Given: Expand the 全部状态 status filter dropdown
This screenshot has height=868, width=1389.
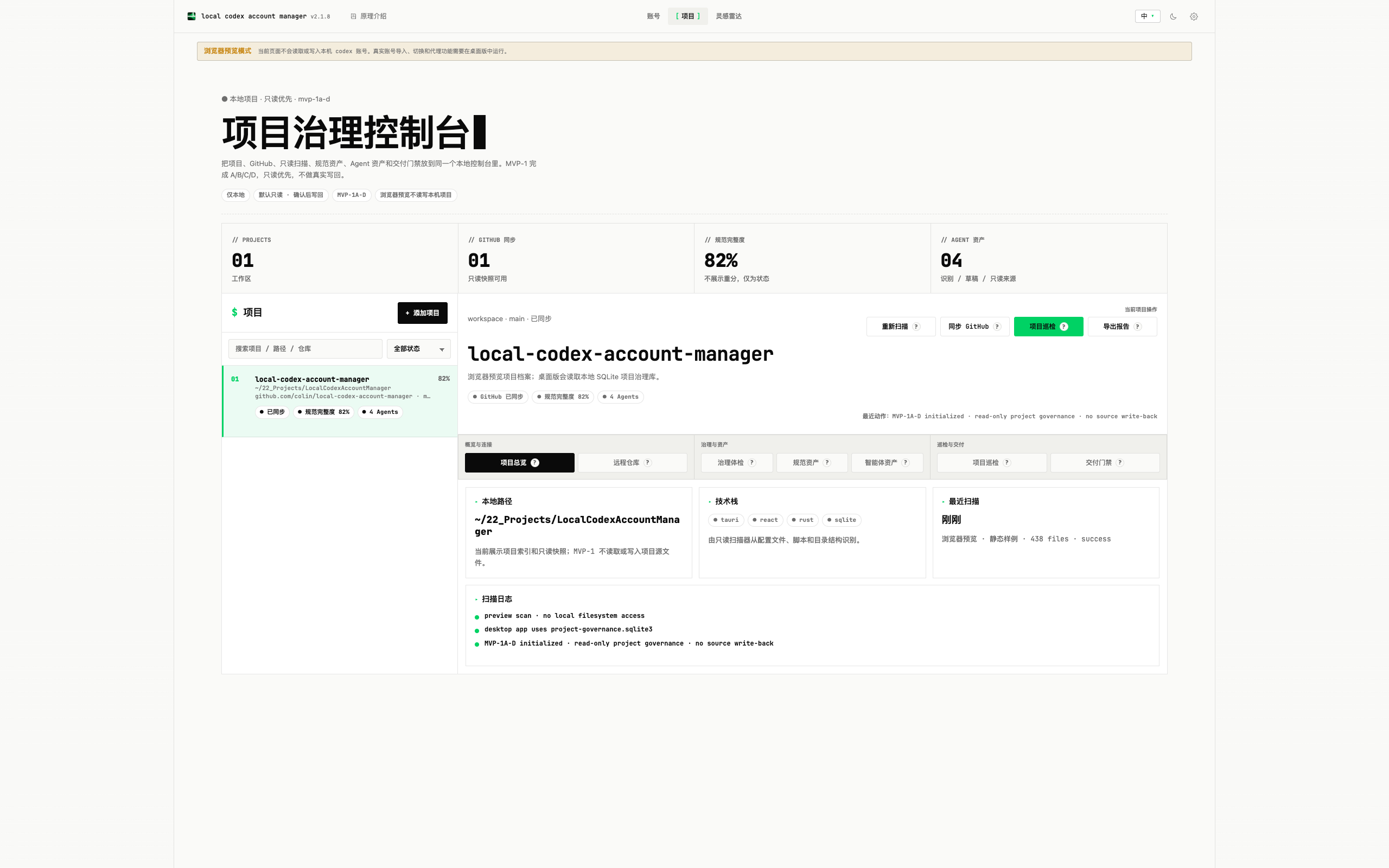Looking at the screenshot, I should [x=418, y=348].
